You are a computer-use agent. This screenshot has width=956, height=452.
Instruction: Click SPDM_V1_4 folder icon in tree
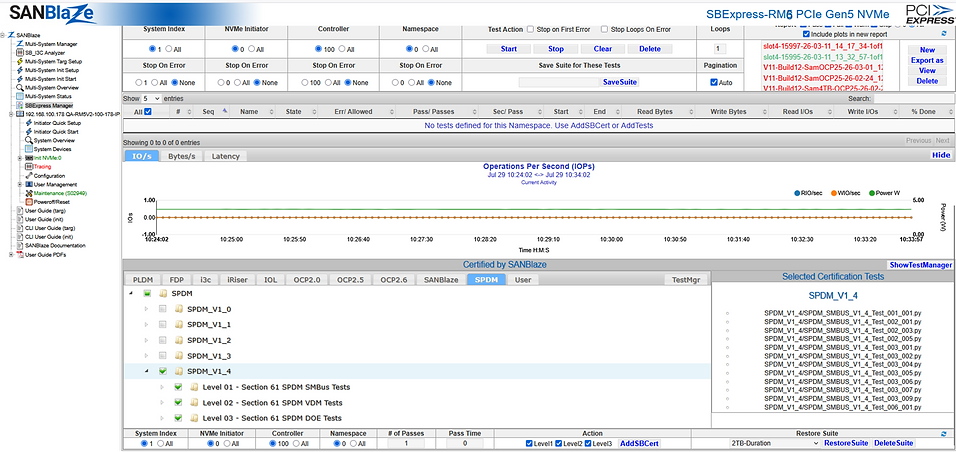pyautogui.click(x=179, y=371)
